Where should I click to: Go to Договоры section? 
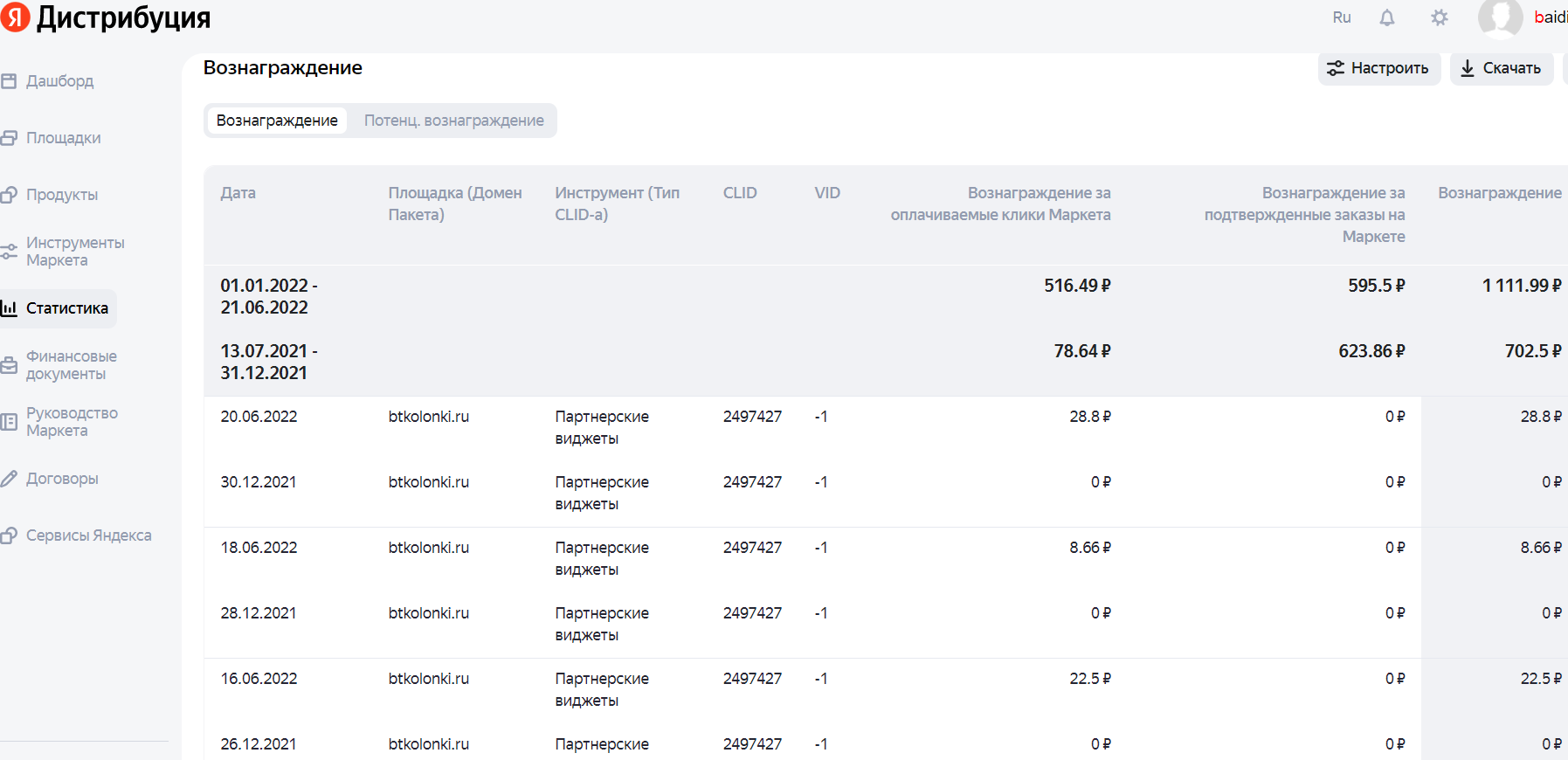click(x=62, y=479)
